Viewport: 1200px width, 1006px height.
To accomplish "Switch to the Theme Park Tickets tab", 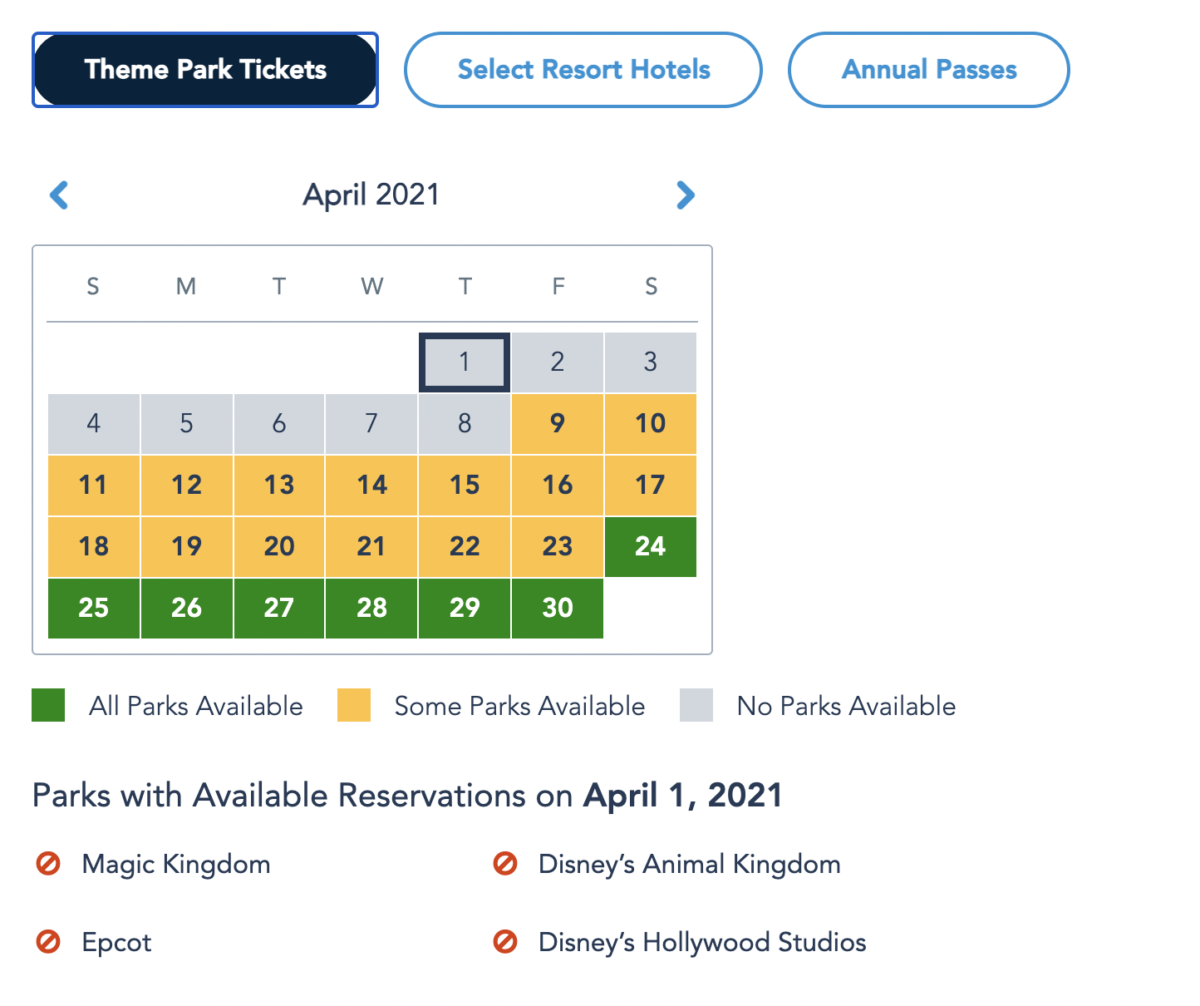I will (205, 70).
